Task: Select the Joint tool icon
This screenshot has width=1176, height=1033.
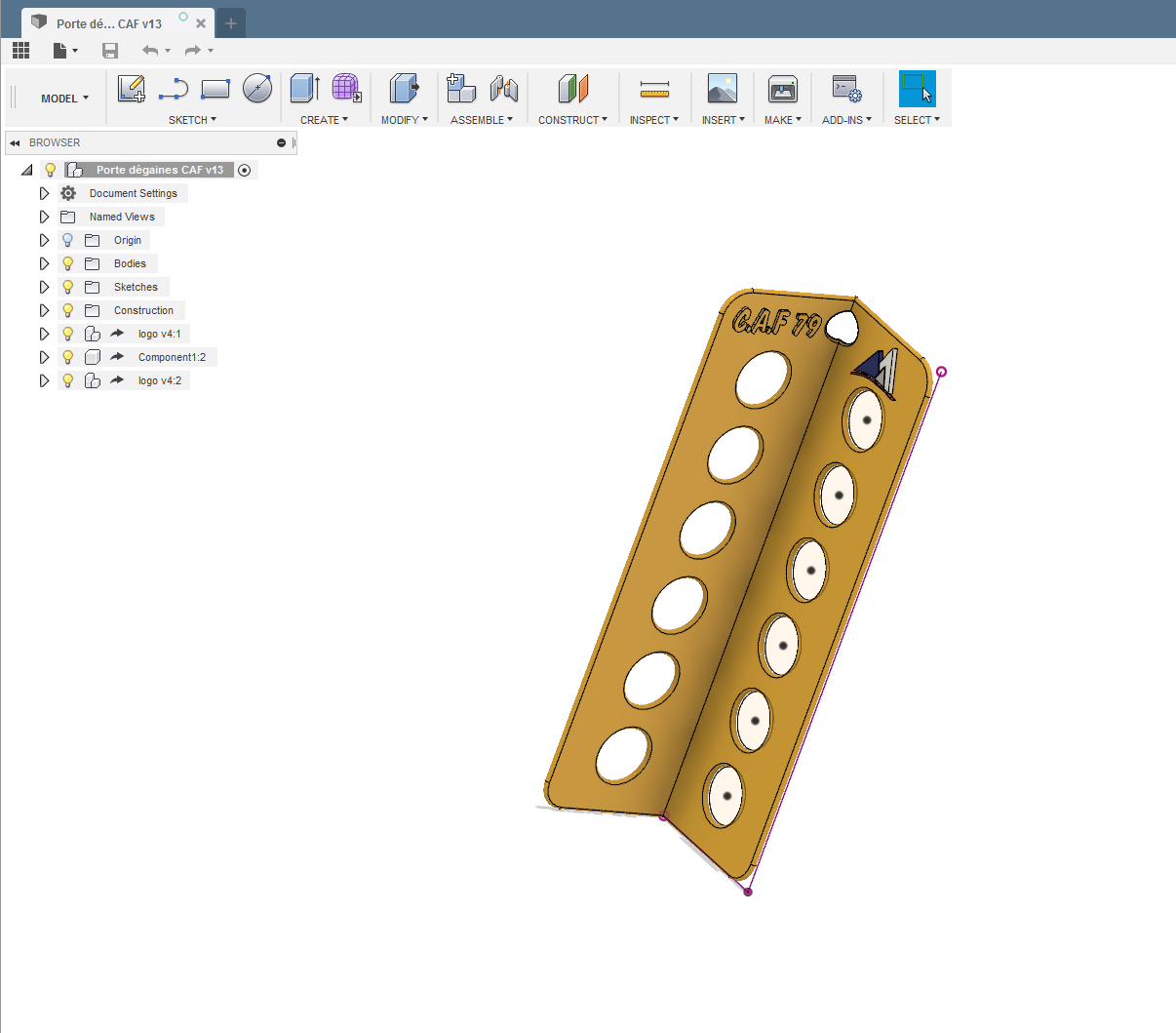Action: (x=503, y=89)
